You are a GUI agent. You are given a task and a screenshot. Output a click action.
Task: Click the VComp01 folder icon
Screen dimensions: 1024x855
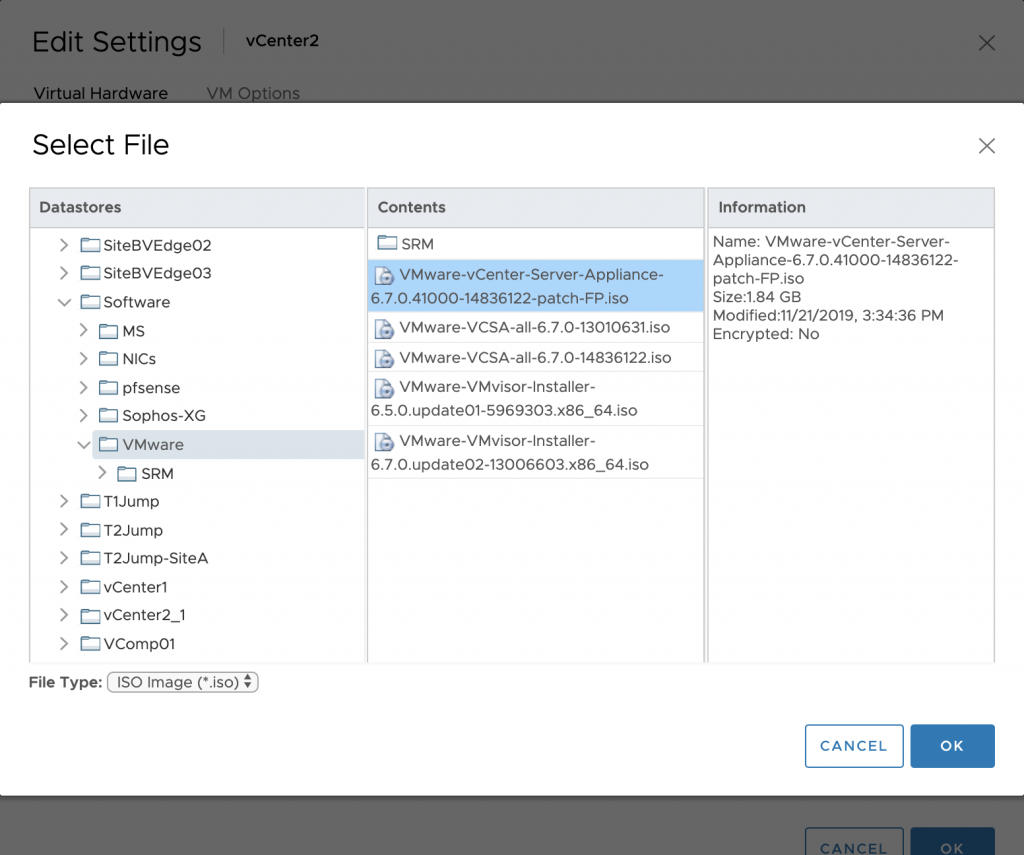(x=90, y=643)
